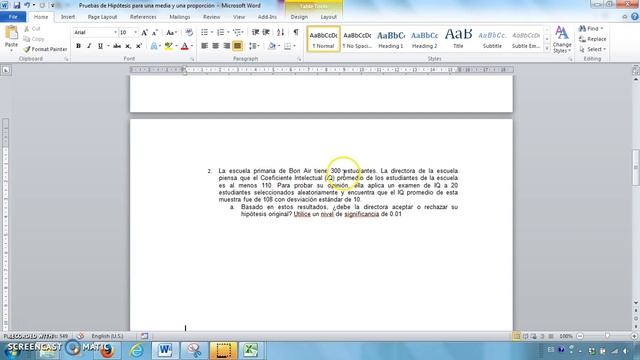This screenshot has height=360, width=640.
Task: Click the Change Styles icon
Action: 562,39
